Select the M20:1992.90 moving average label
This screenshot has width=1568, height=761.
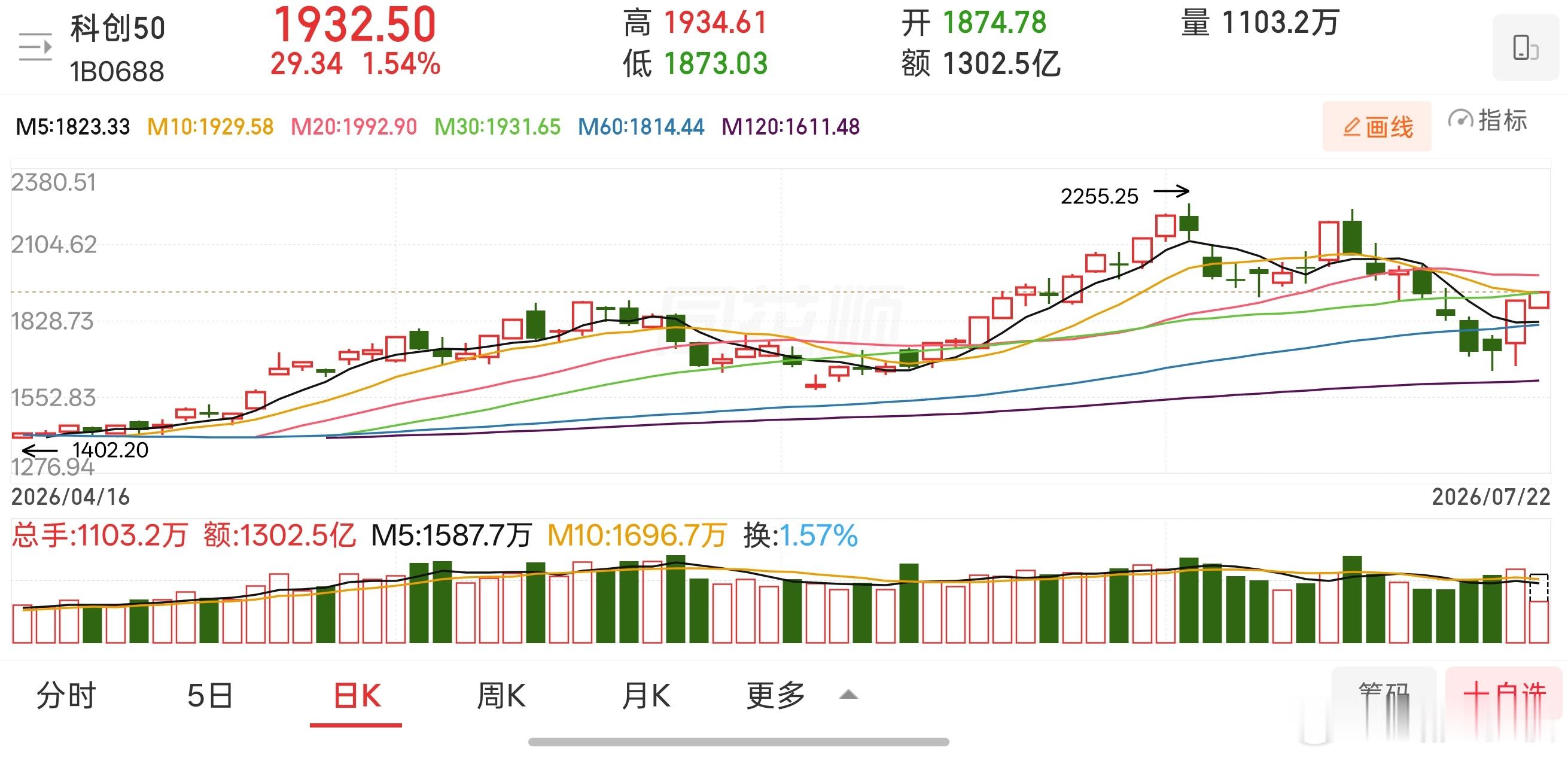point(354,127)
